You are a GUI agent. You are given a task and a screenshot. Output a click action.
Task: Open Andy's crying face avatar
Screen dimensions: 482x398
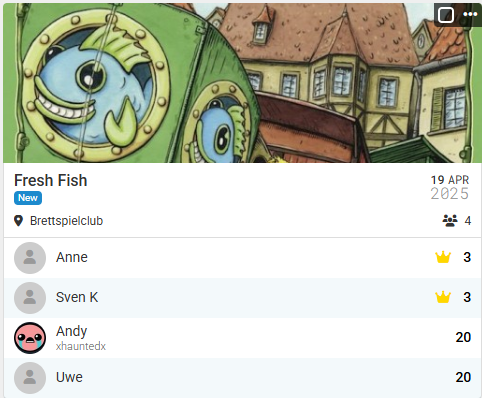[30, 338]
